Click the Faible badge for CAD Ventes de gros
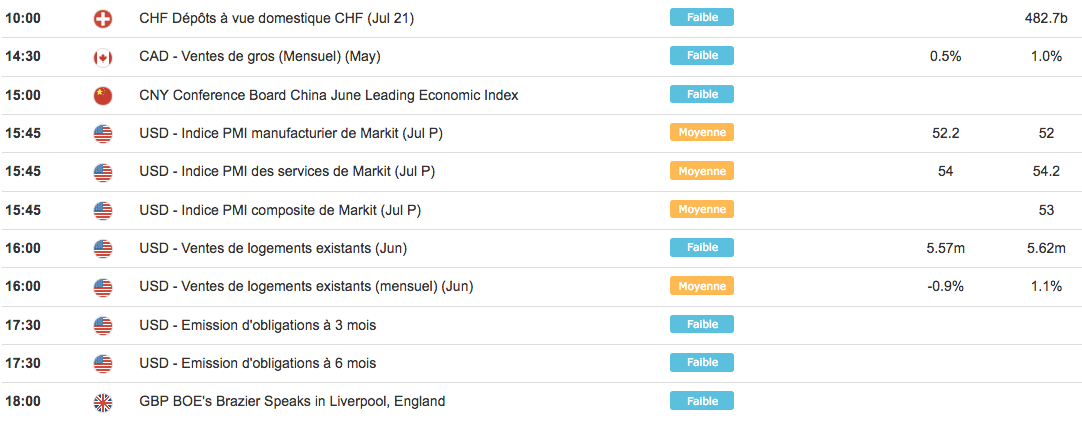Screen dimensions: 1082x423 [x=701, y=56]
